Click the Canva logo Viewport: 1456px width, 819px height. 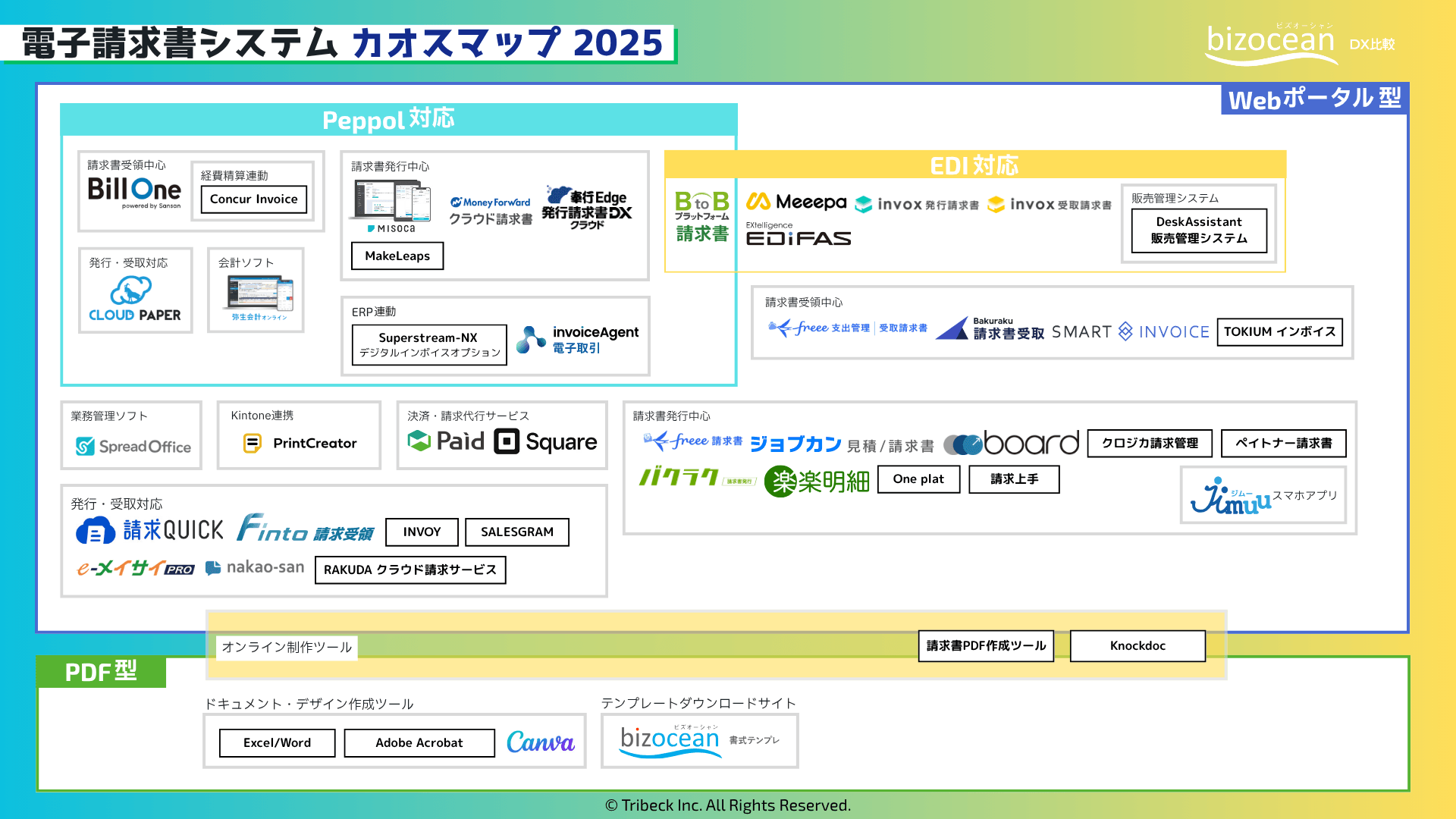point(541,742)
